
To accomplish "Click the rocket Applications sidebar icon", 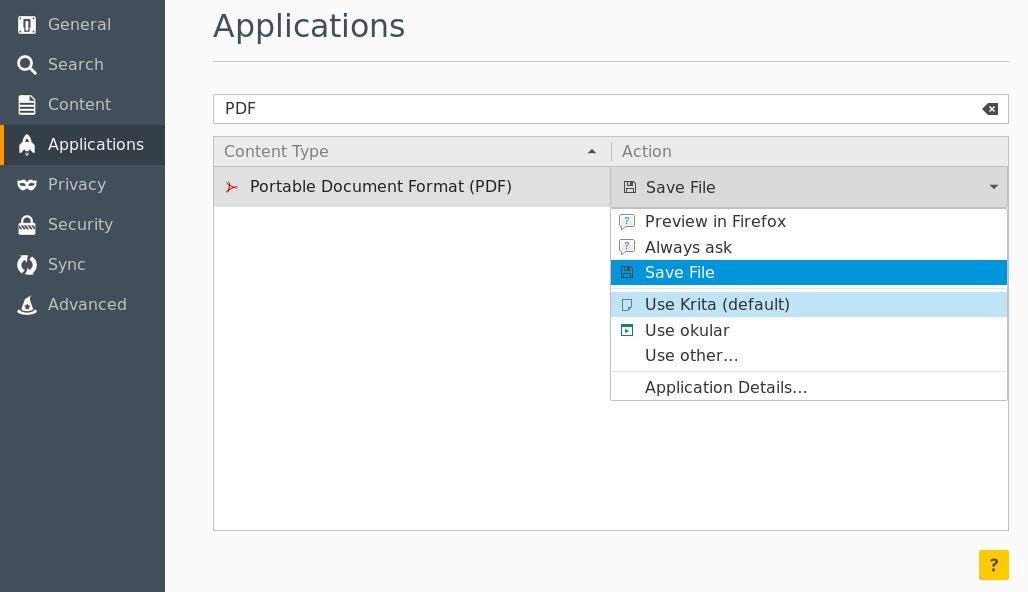I will coord(27,144).
